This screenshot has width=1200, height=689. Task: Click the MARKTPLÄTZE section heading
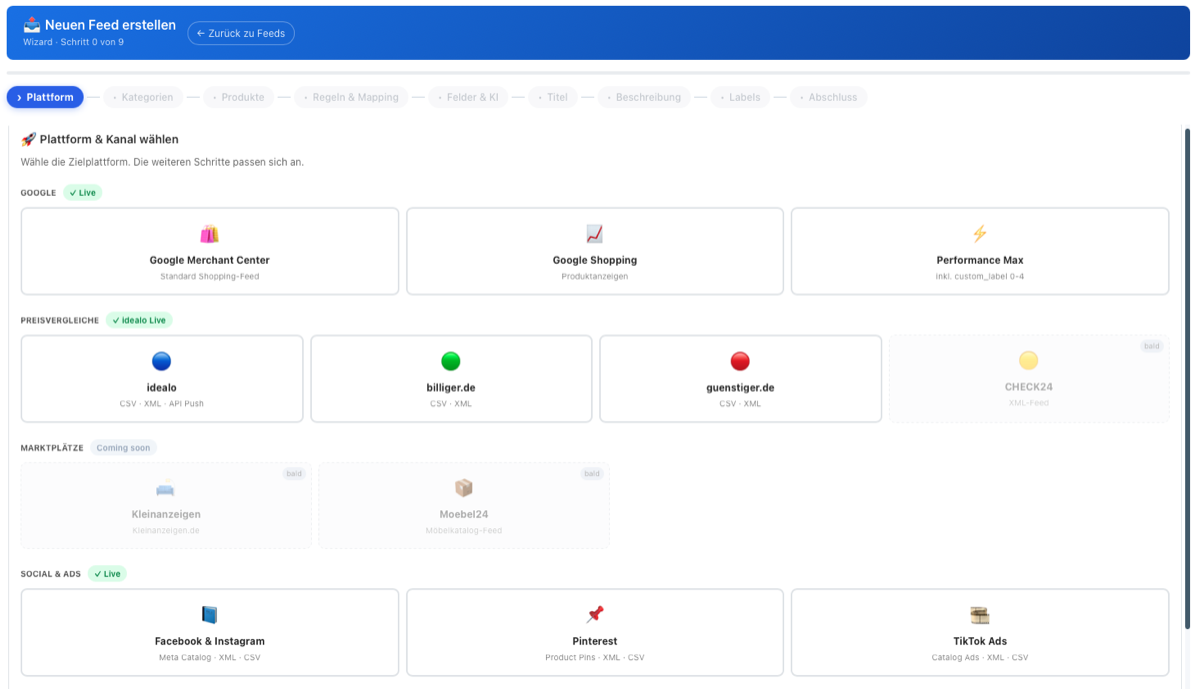point(52,448)
